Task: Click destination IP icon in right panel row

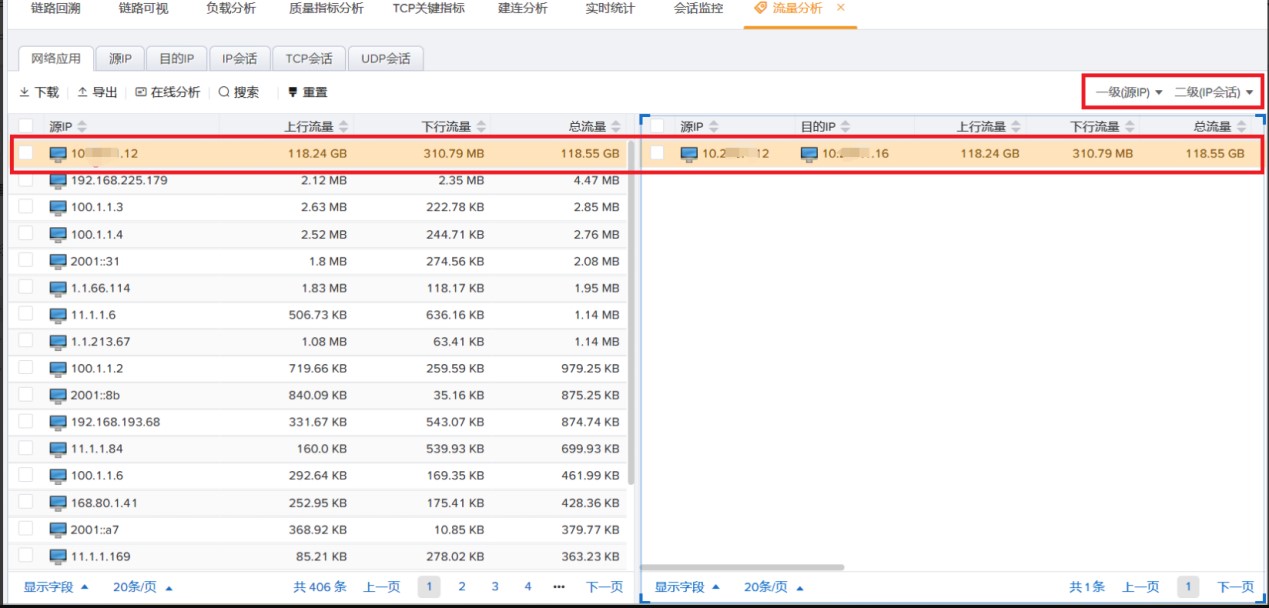Action: (809, 154)
